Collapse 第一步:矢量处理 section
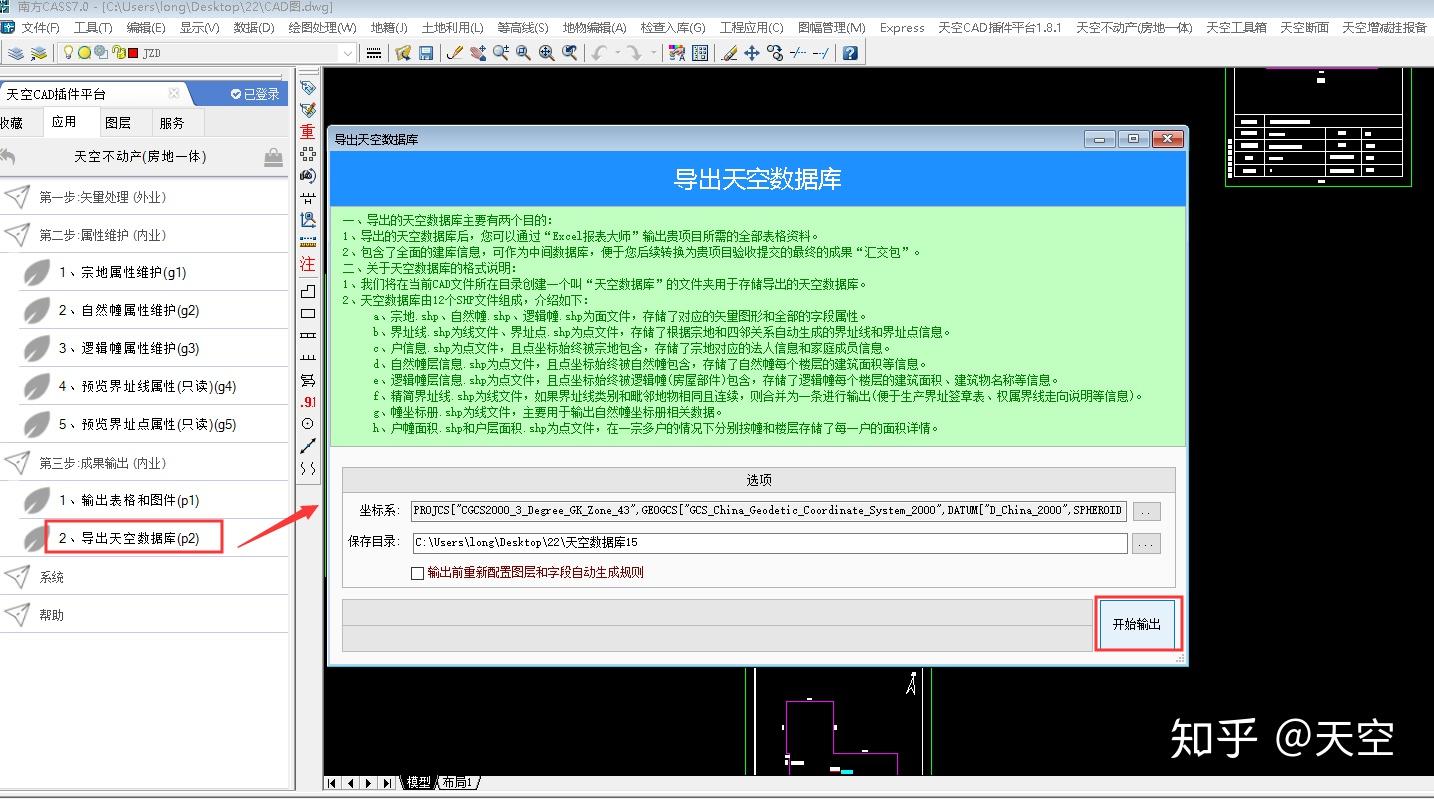This screenshot has width=1434, height=799. 144,197
